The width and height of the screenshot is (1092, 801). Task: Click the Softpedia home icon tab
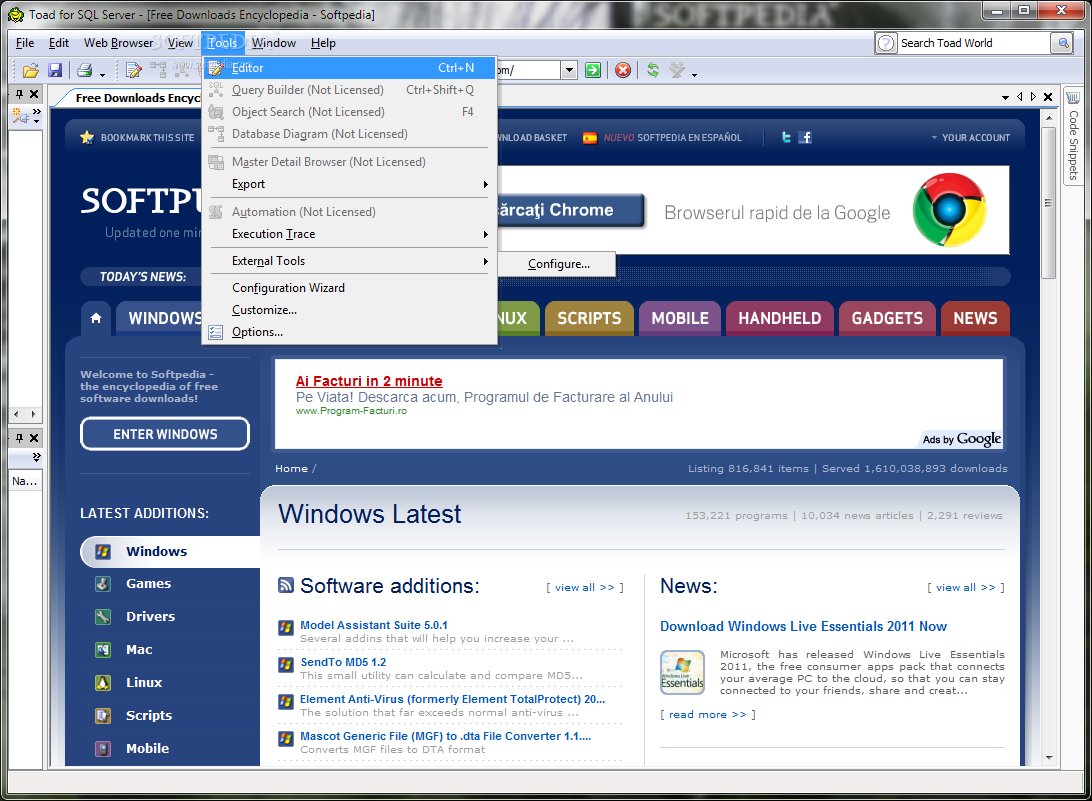(x=96, y=318)
